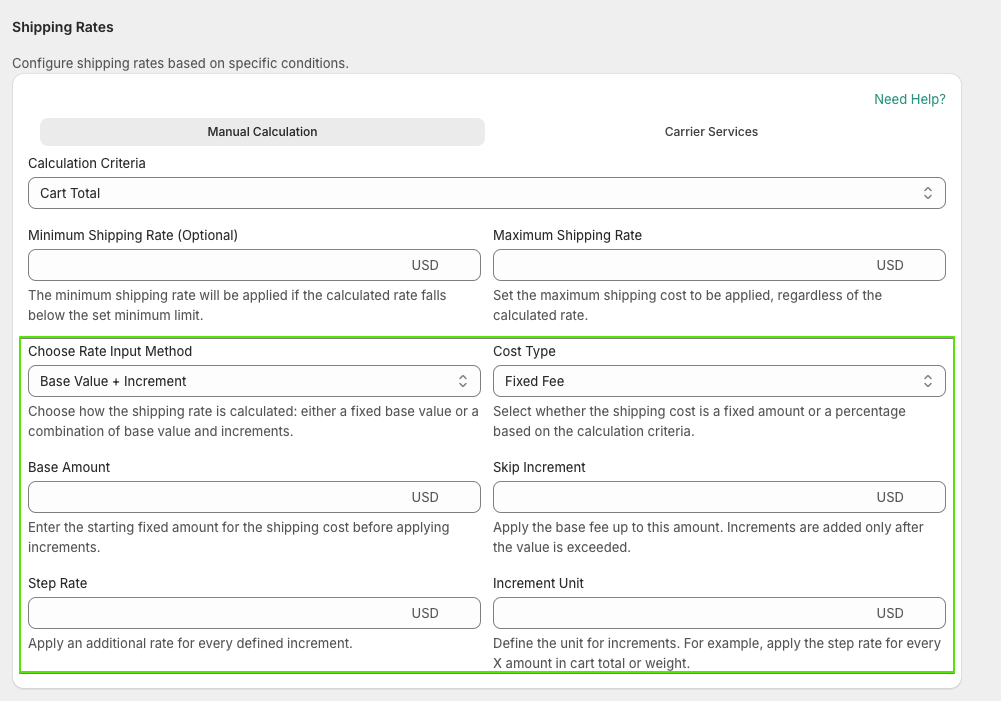Click the Maximum Shipping Rate input field

pos(719,265)
